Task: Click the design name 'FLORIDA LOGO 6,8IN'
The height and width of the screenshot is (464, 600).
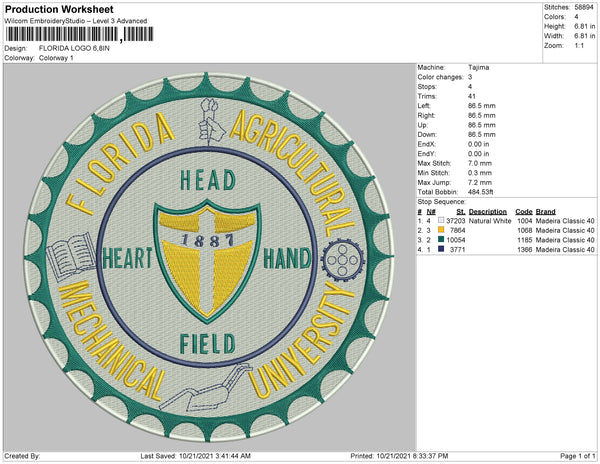Action: pyautogui.click(x=74, y=49)
